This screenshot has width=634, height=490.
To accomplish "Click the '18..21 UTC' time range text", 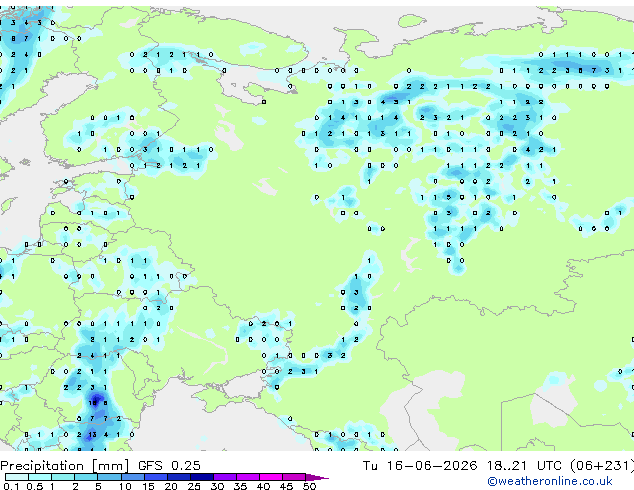I will tap(524, 466).
